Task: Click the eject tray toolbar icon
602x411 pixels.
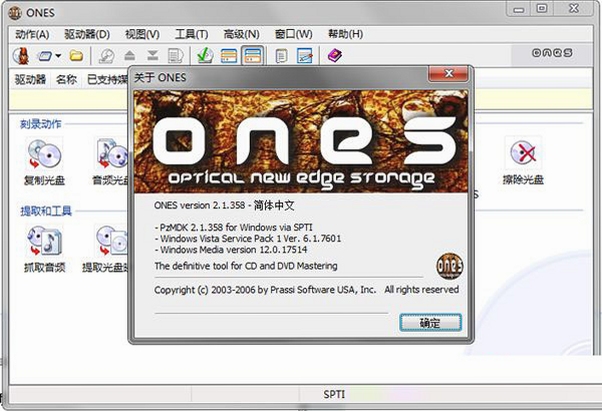Action: pos(129,56)
